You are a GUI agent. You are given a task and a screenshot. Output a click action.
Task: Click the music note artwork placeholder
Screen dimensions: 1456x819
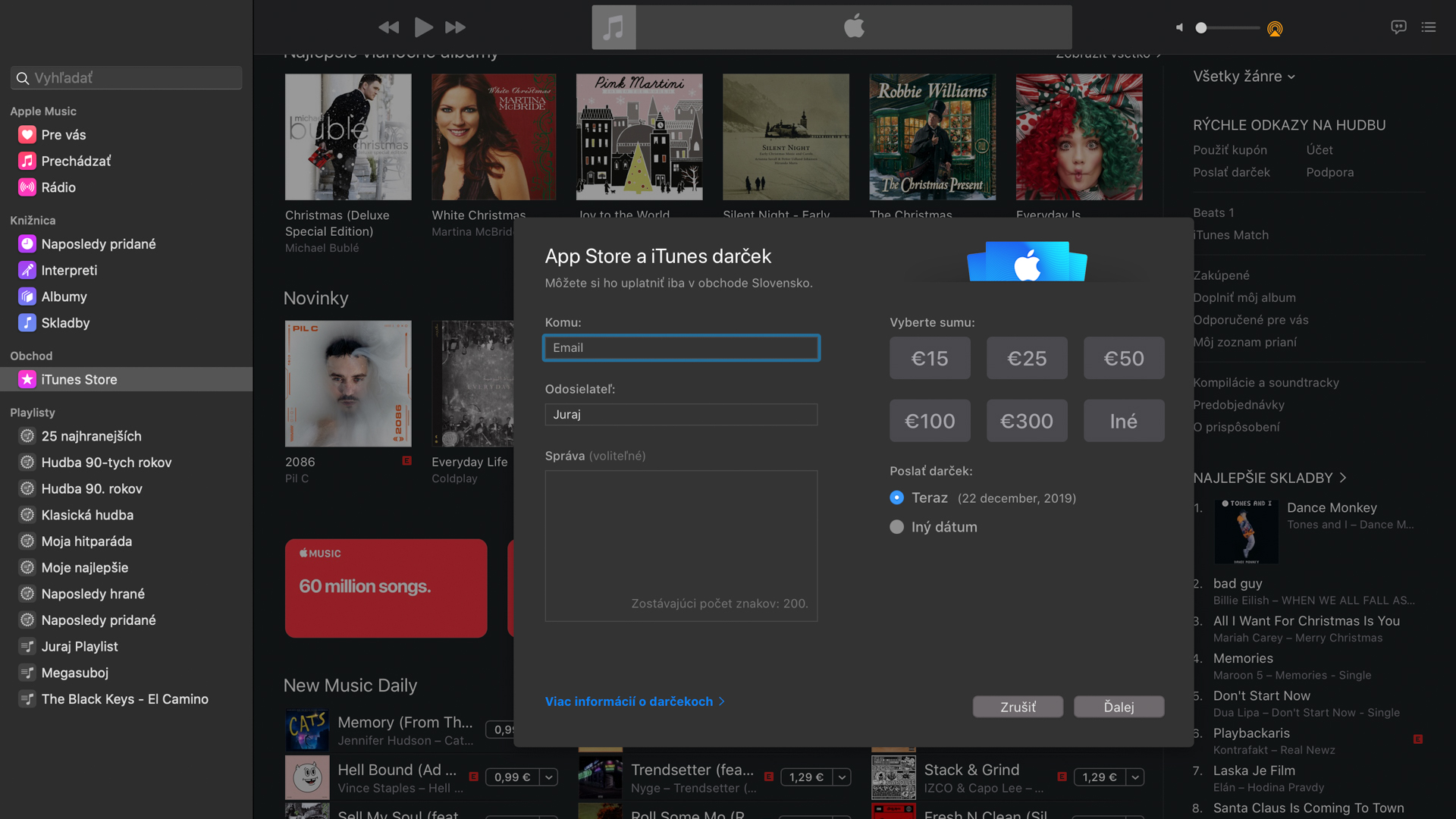613,27
